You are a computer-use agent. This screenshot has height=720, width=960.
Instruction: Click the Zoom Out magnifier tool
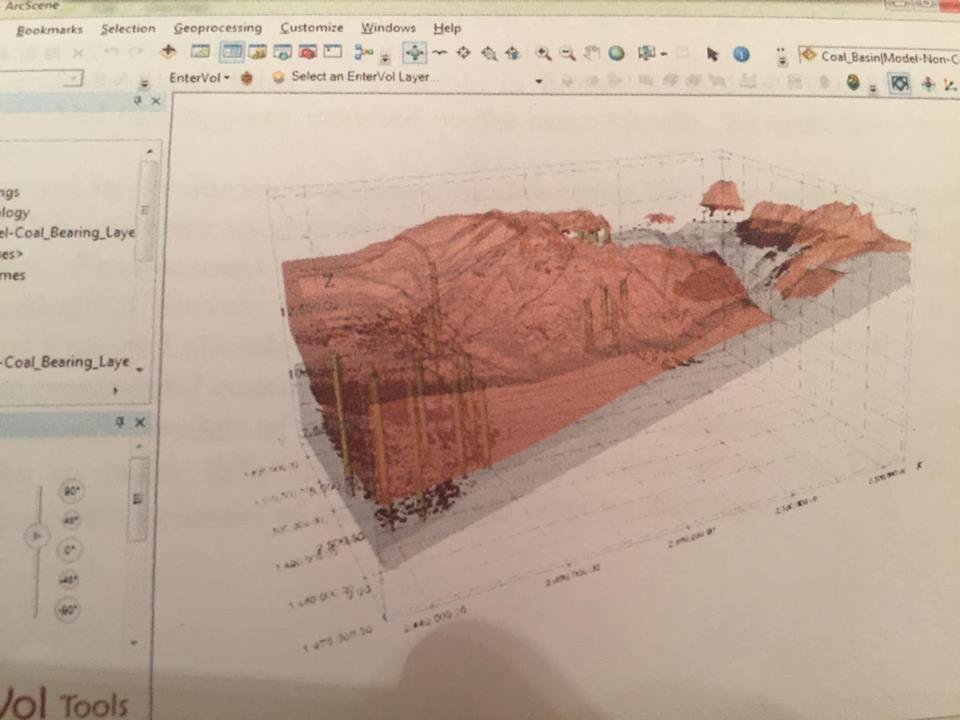(x=567, y=53)
